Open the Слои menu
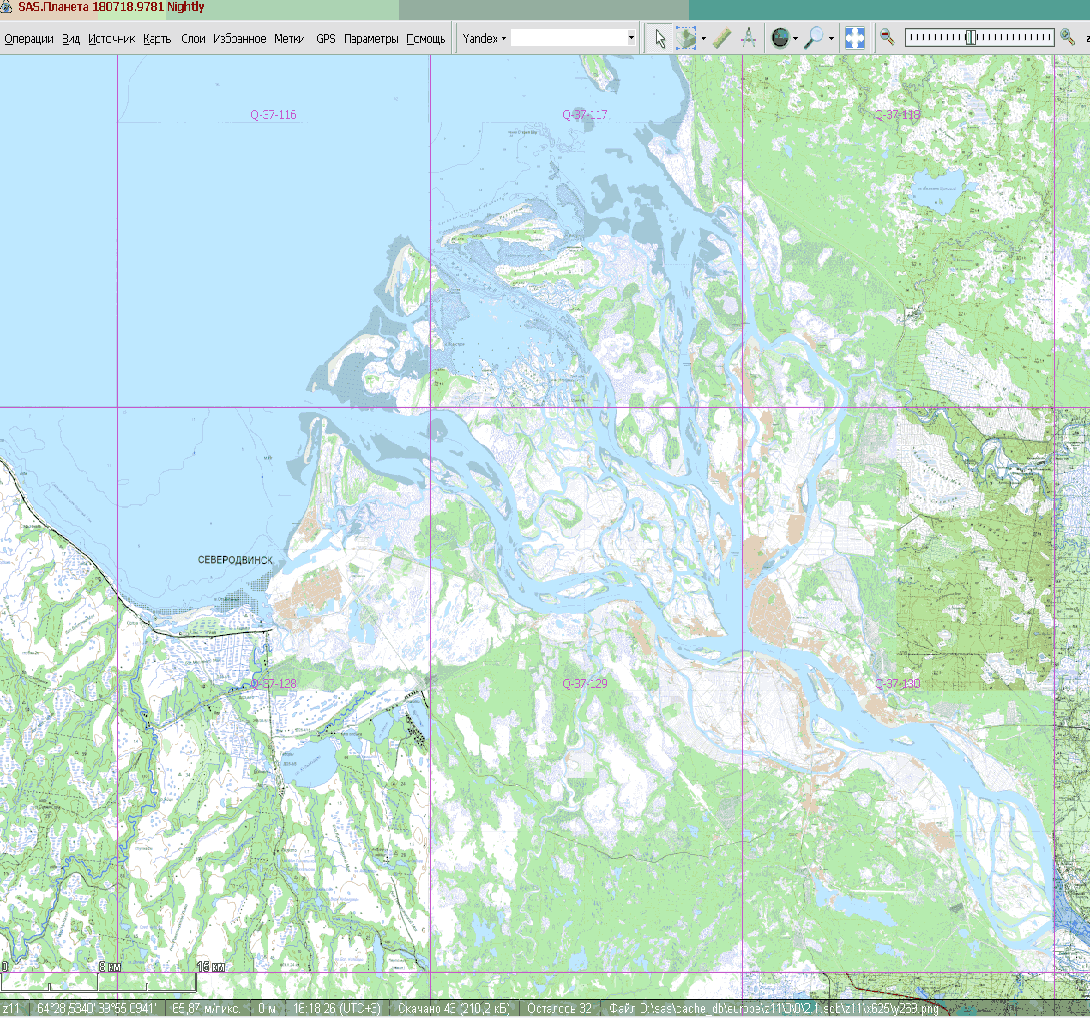 193,39
